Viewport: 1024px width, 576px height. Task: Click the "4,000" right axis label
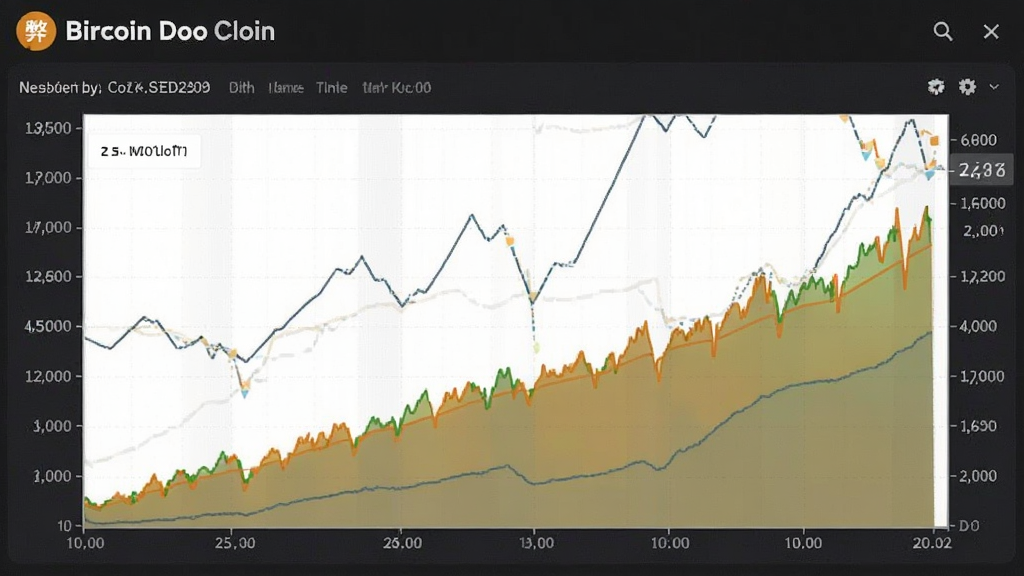tap(978, 326)
